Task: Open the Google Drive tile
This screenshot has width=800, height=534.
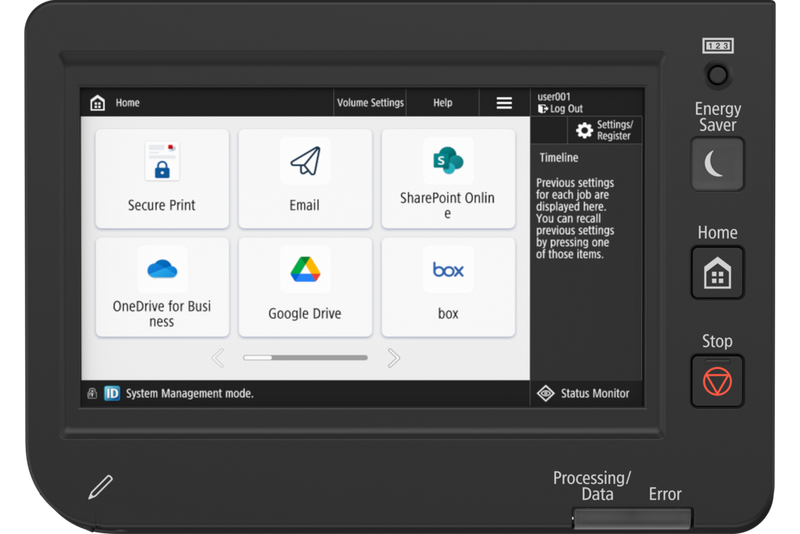Action: point(305,287)
